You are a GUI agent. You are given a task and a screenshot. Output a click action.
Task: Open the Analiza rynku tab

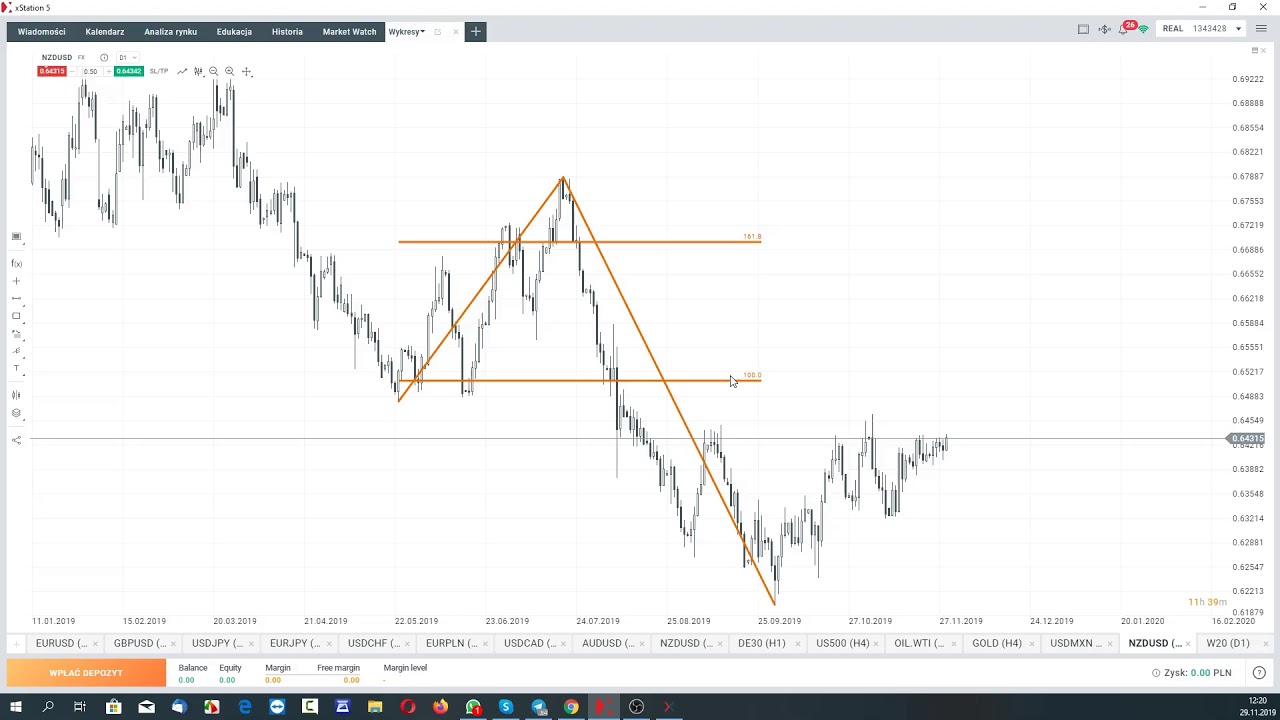[x=170, y=32]
